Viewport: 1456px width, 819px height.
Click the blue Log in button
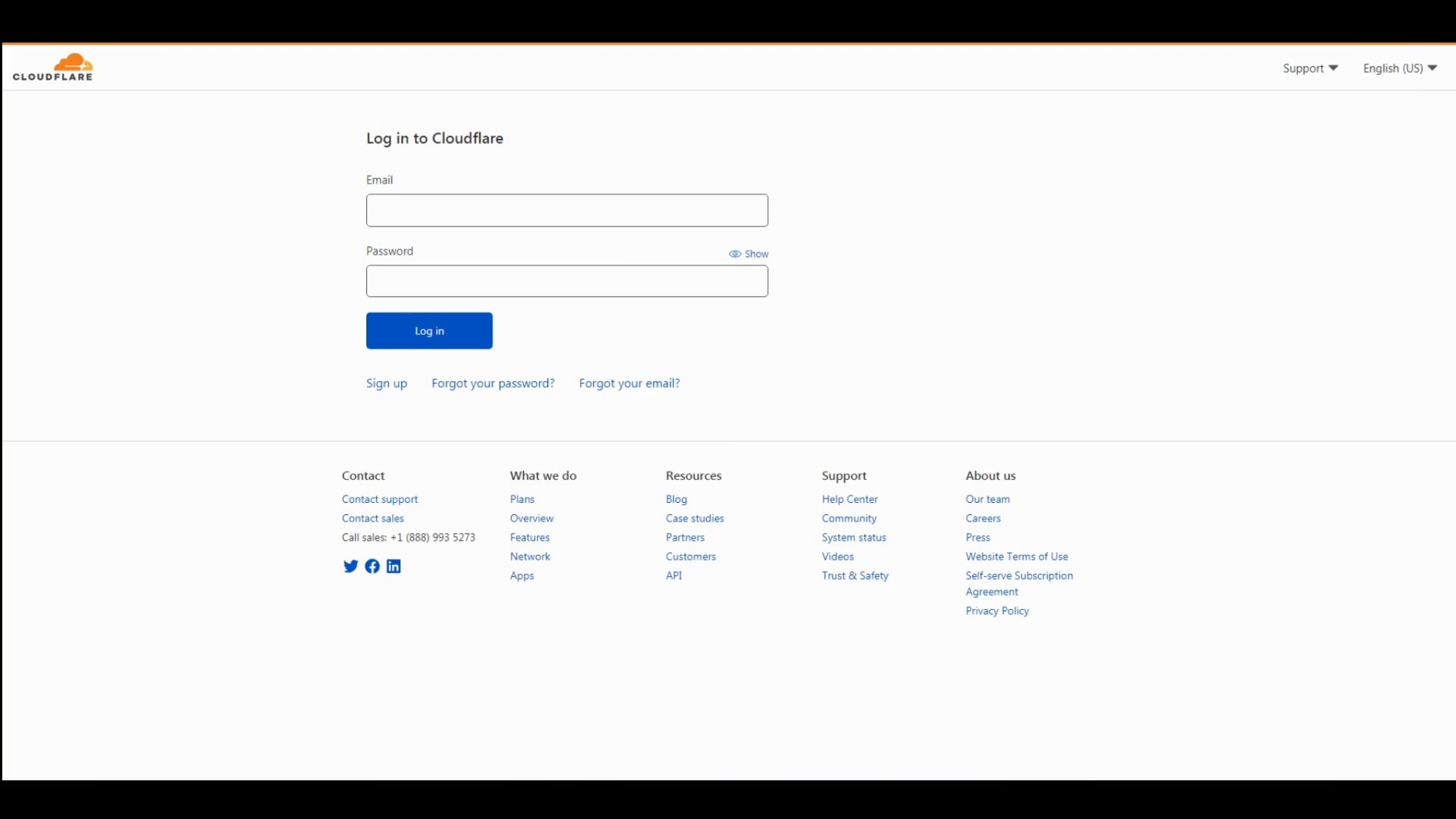coord(429,331)
